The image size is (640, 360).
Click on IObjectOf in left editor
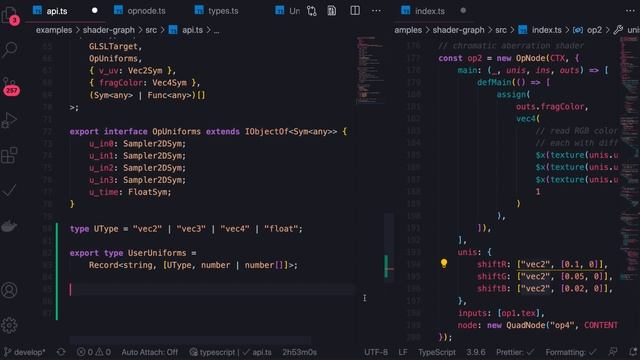pyautogui.click(x=267, y=131)
